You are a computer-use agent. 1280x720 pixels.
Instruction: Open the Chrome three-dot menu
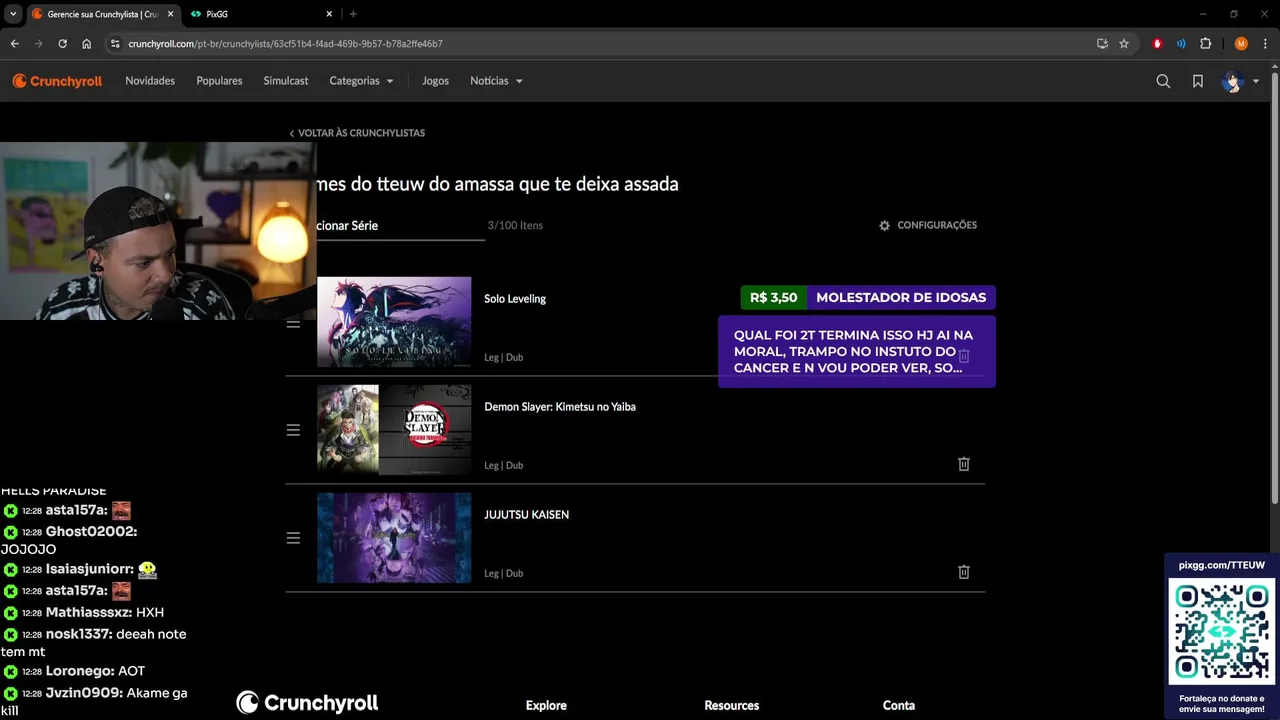point(1265,44)
